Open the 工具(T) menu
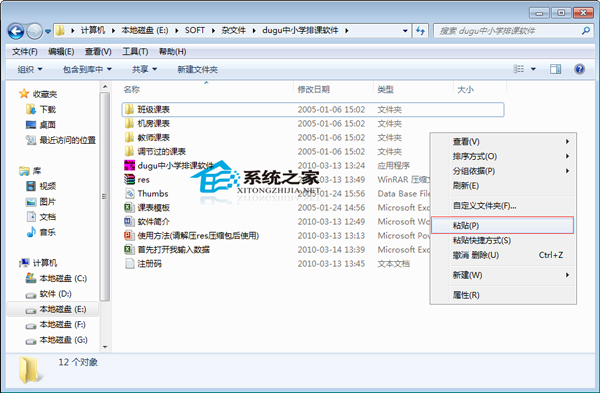This screenshot has height=393, width=600. (x=135, y=52)
